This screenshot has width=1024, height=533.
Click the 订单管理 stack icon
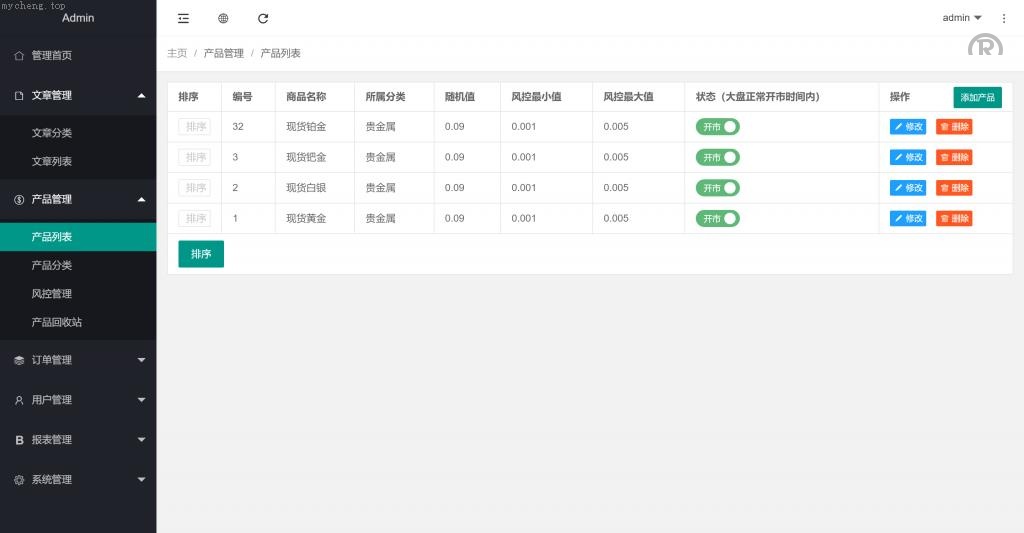pos(19,360)
